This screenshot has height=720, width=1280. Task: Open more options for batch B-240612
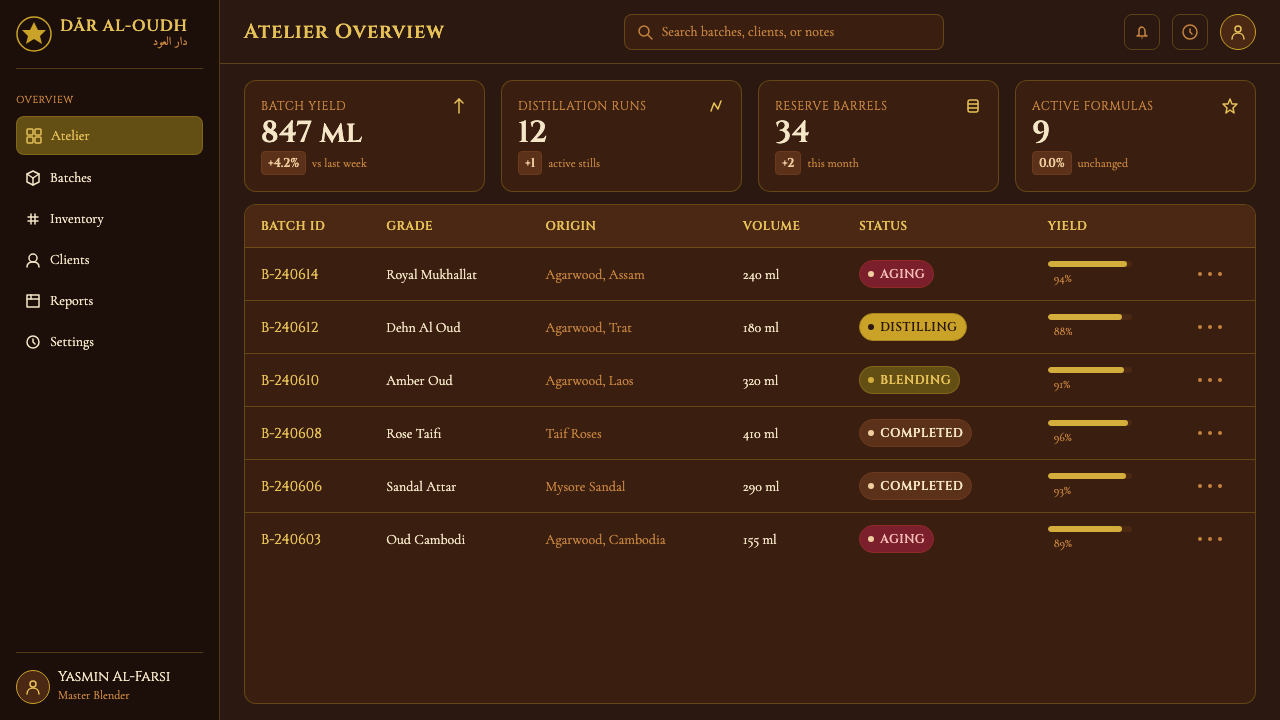click(x=1210, y=327)
